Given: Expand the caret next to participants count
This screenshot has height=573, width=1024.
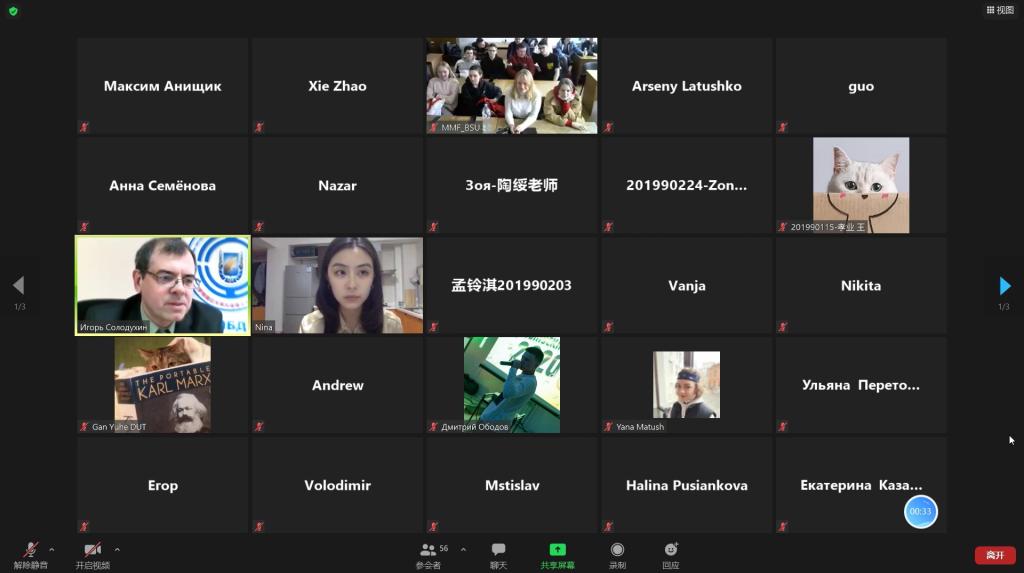Looking at the screenshot, I should click(459, 549).
